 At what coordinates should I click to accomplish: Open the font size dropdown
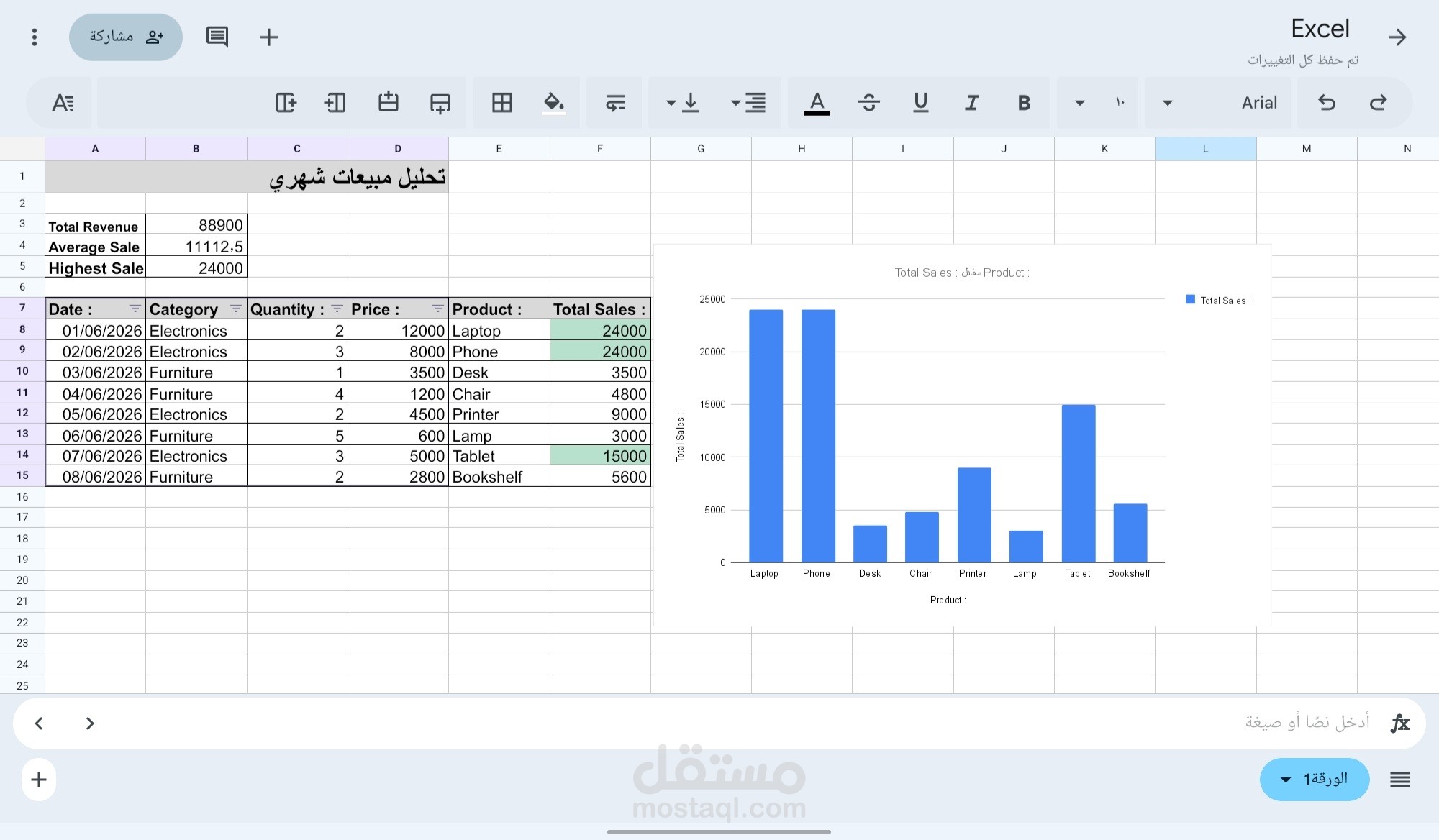(x=1099, y=103)
